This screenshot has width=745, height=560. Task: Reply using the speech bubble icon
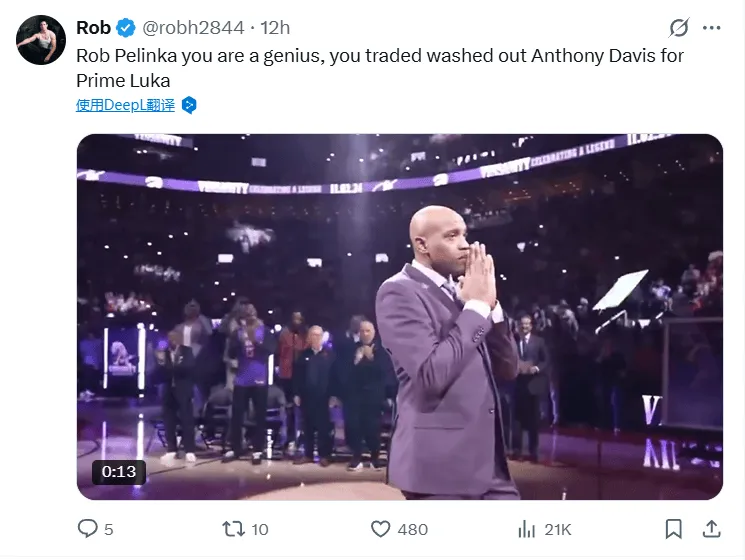(x=88, y=529)
